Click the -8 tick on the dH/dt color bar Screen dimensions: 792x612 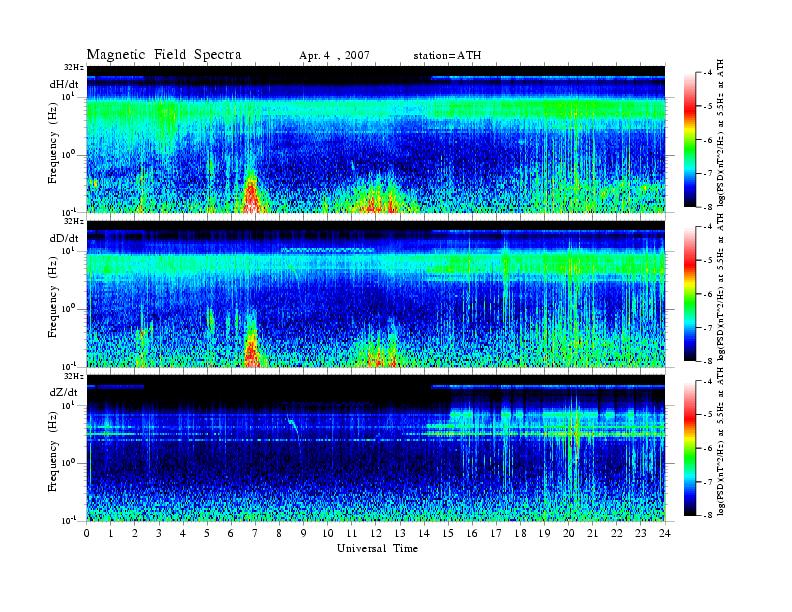coord(708,207)
